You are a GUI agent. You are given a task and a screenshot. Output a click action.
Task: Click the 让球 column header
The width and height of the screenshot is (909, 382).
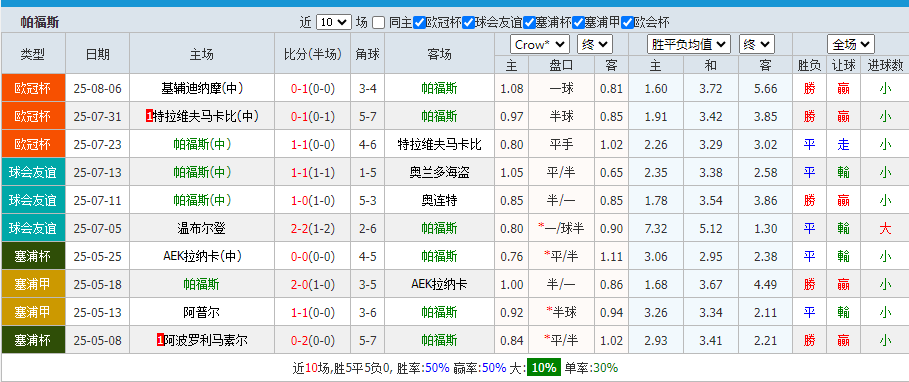(843, 66)
